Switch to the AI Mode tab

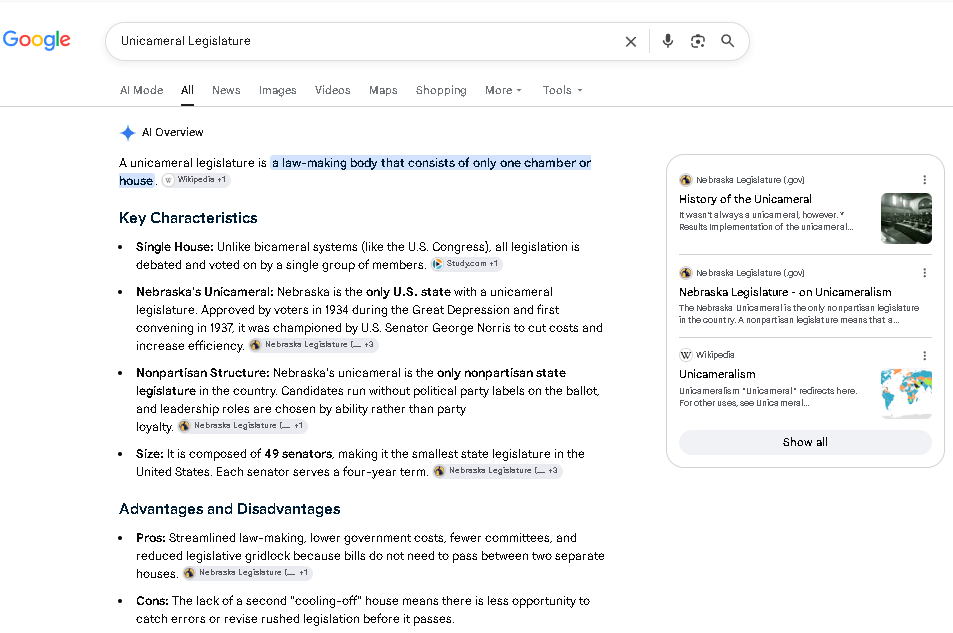coord(142,90)
